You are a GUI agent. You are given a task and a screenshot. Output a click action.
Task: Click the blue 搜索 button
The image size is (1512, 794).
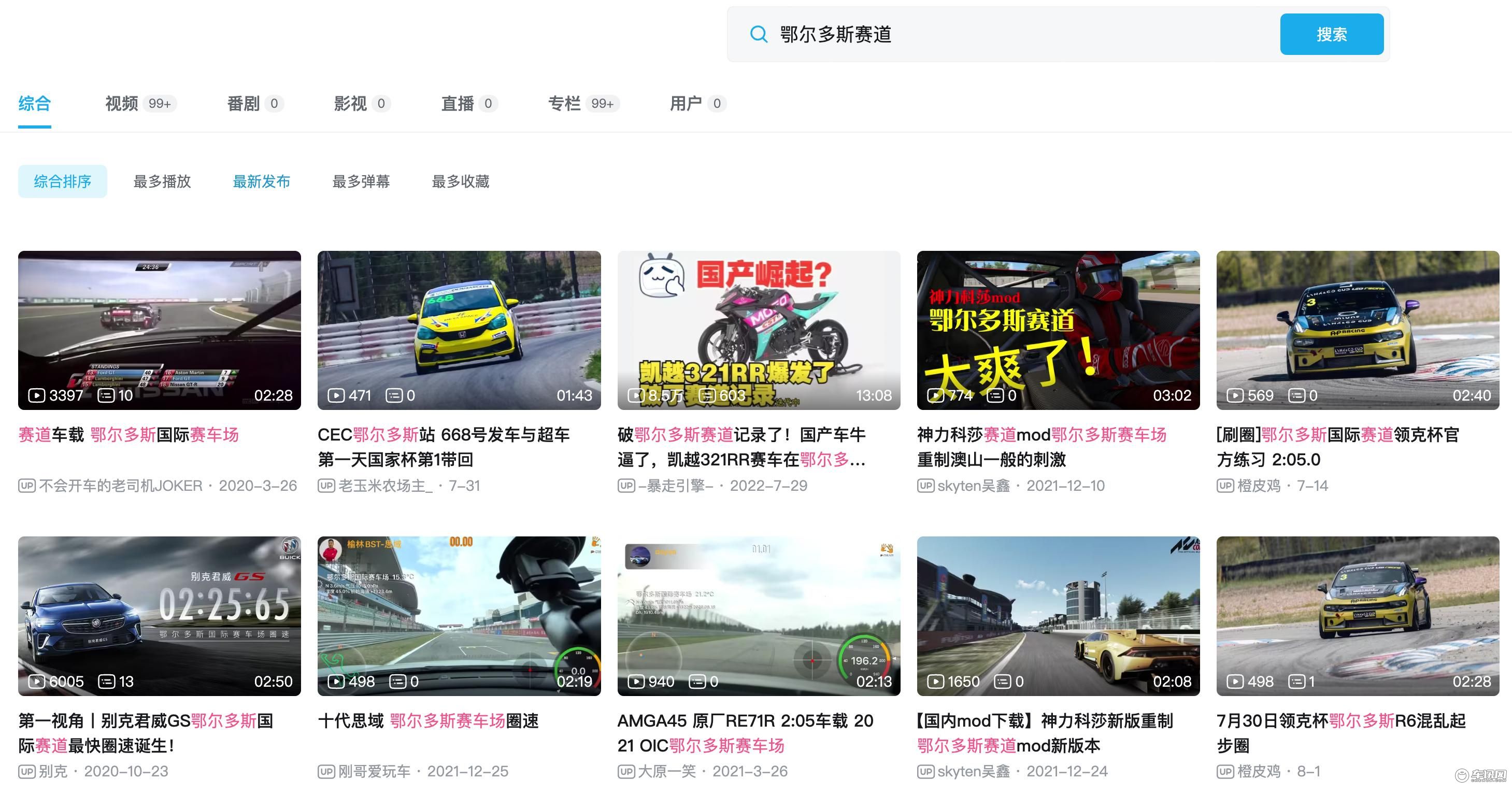[1331, 34]
